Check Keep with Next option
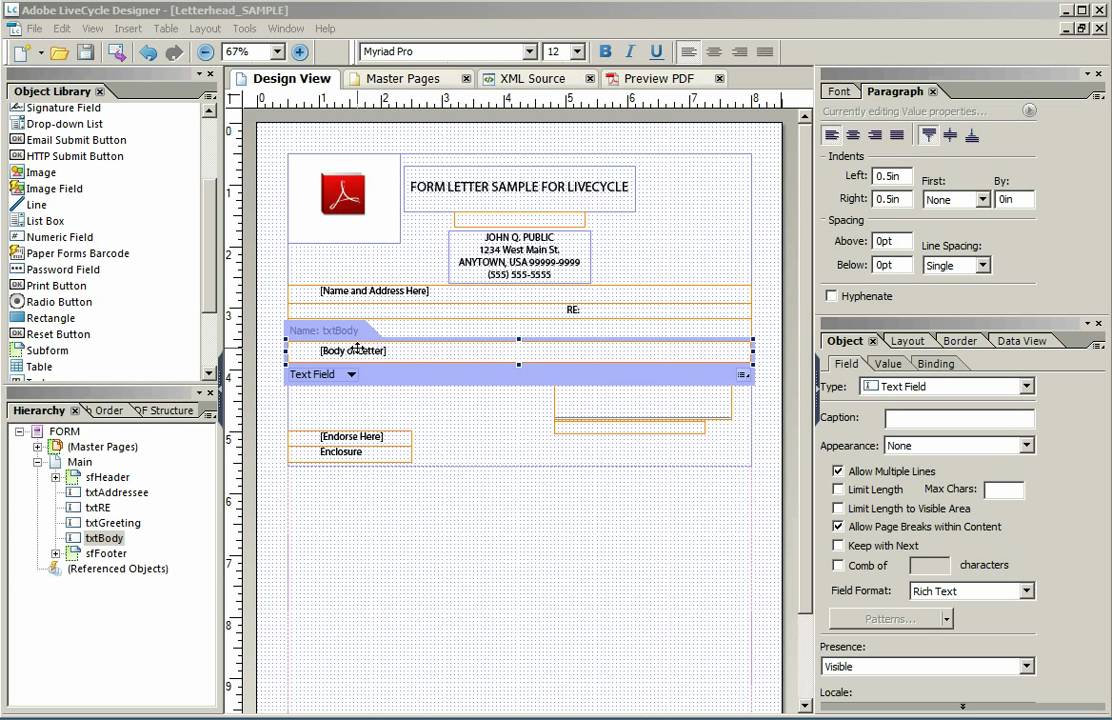Viewport: 1112px width, 720px height. (x=838, y=545)
